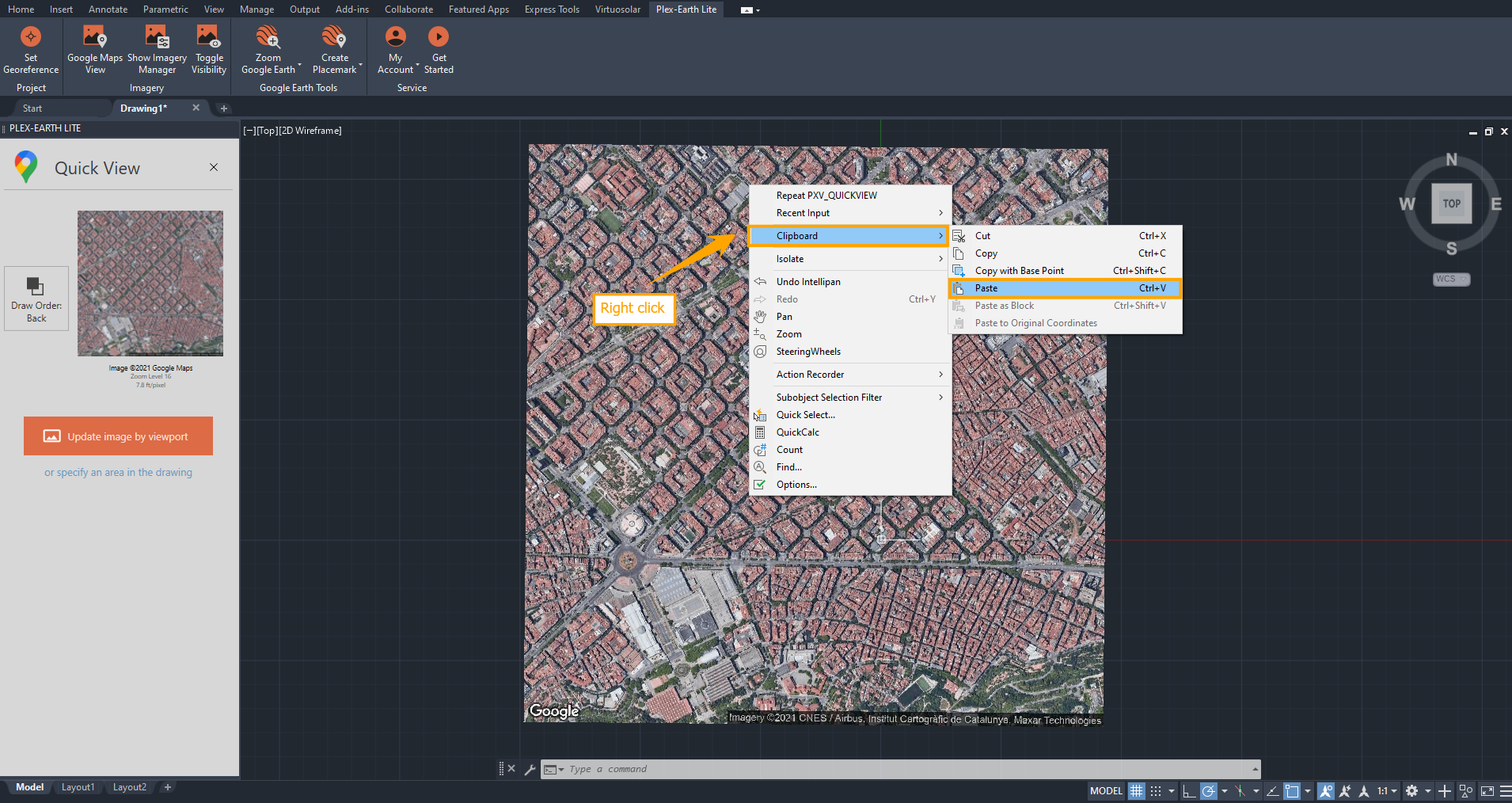1512x803 pixels.
Task: Click the ViewCube TOP face
Action: click(x=1452, y=204)
